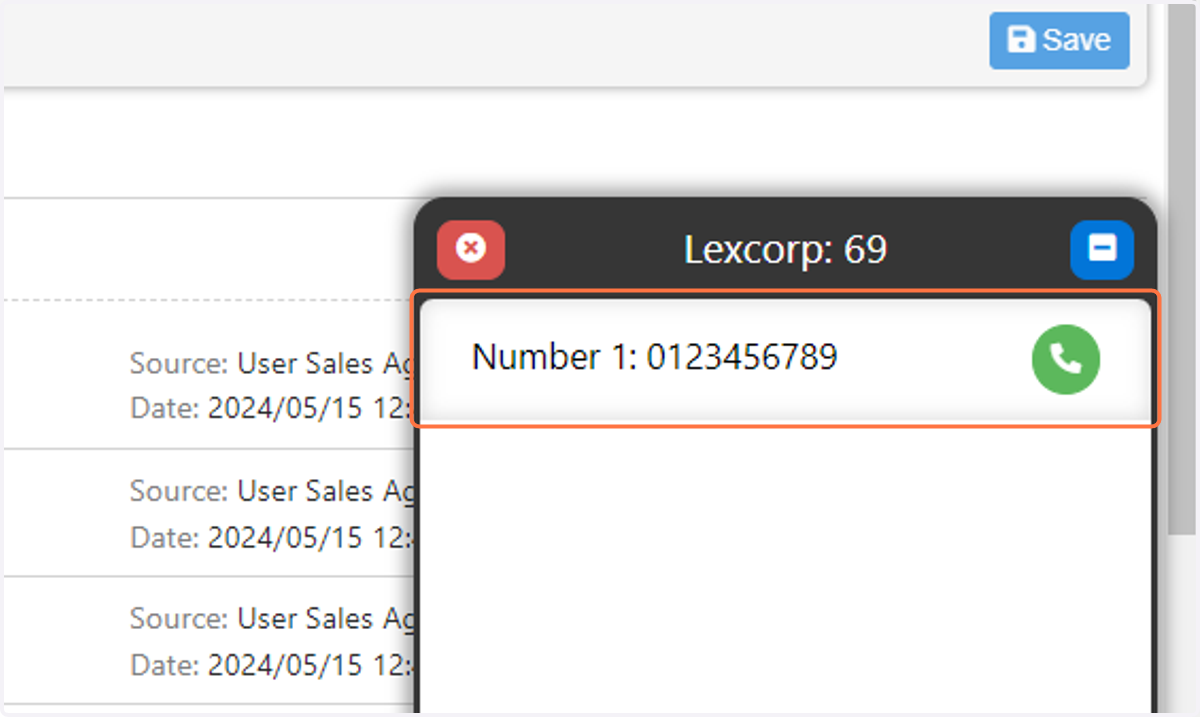Close the Lexcorp dialer popup
The height and width of the screenshot is (717, 1200).
click(x=471, y=248)
